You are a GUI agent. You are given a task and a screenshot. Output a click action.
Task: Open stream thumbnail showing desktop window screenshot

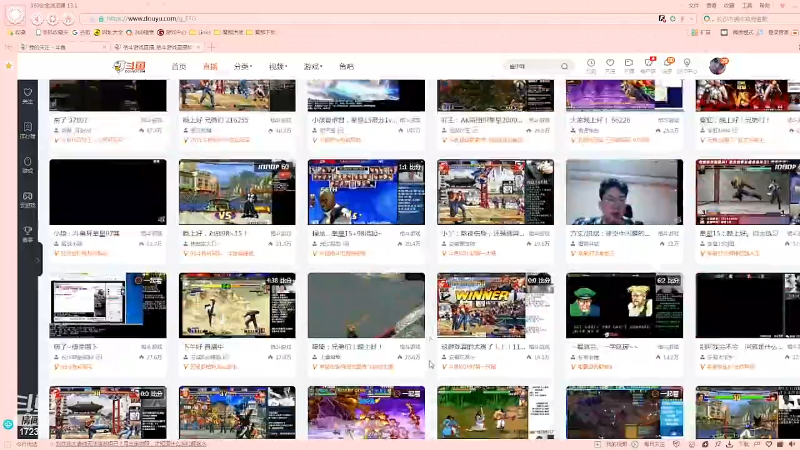pos(108,305)
